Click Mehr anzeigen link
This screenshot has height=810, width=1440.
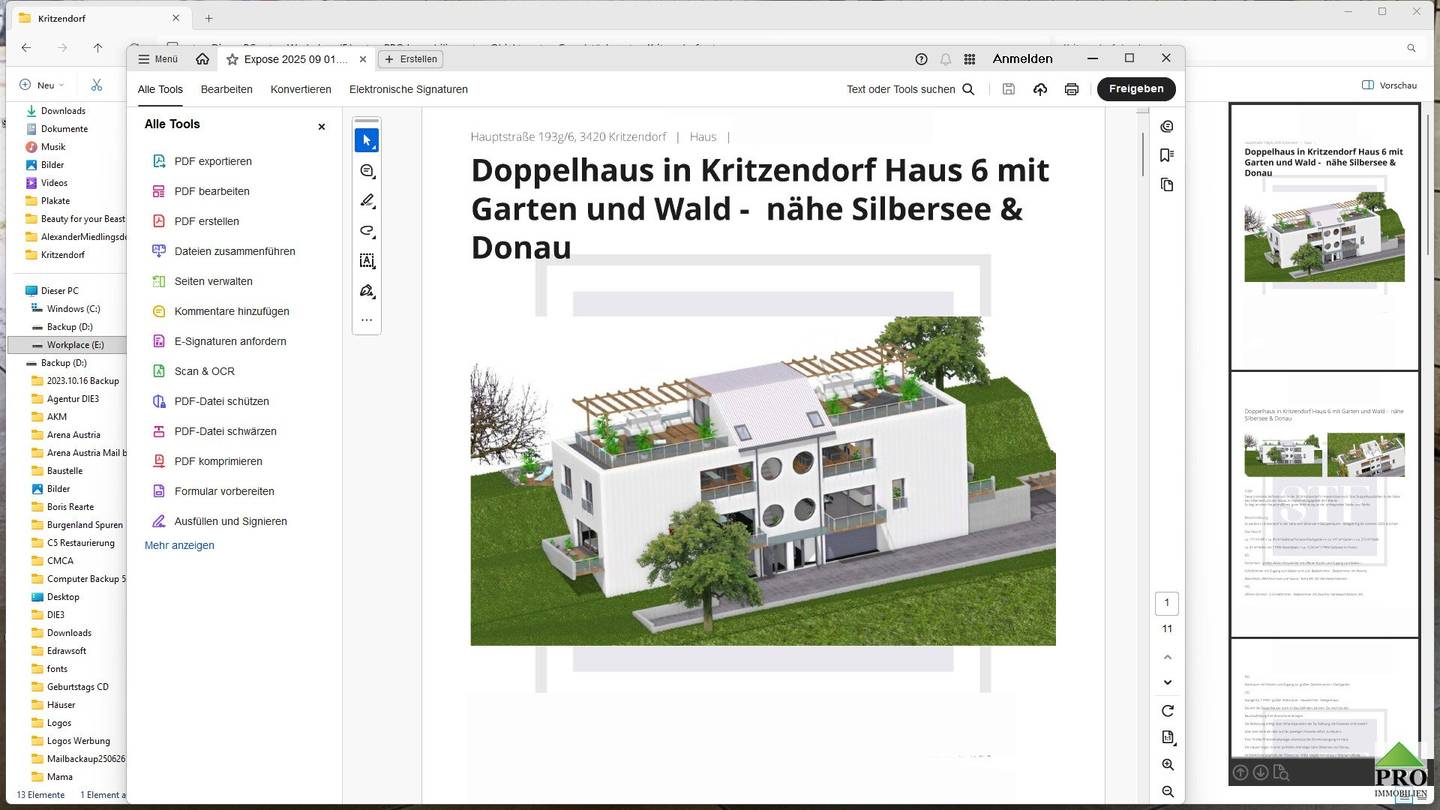[179, 545]
